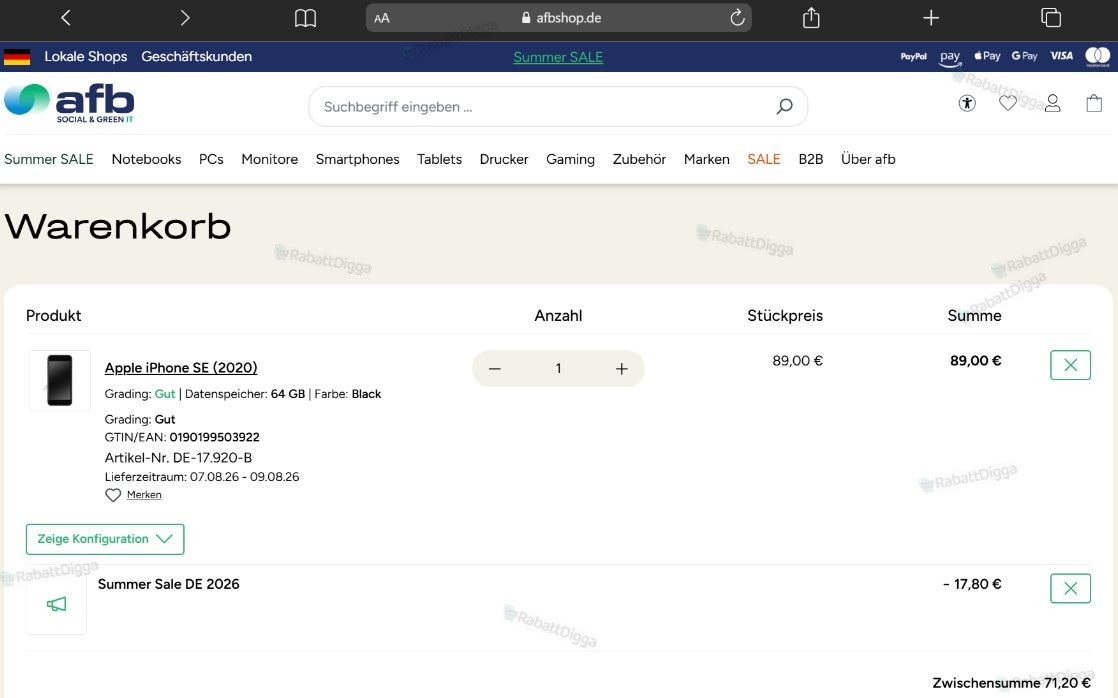1118x698 pixels.
Task: Open the shopping bag cart icon
Action: point(1094,103)
